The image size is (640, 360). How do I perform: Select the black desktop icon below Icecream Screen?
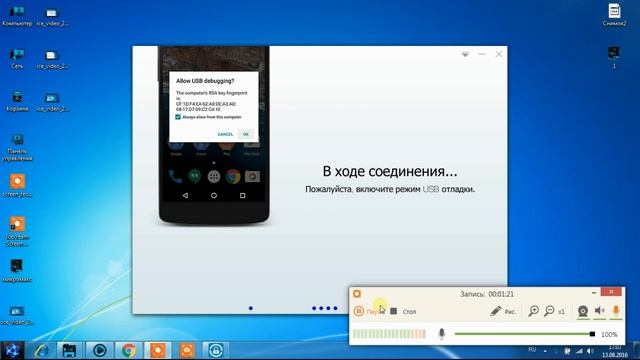(17, 271)
